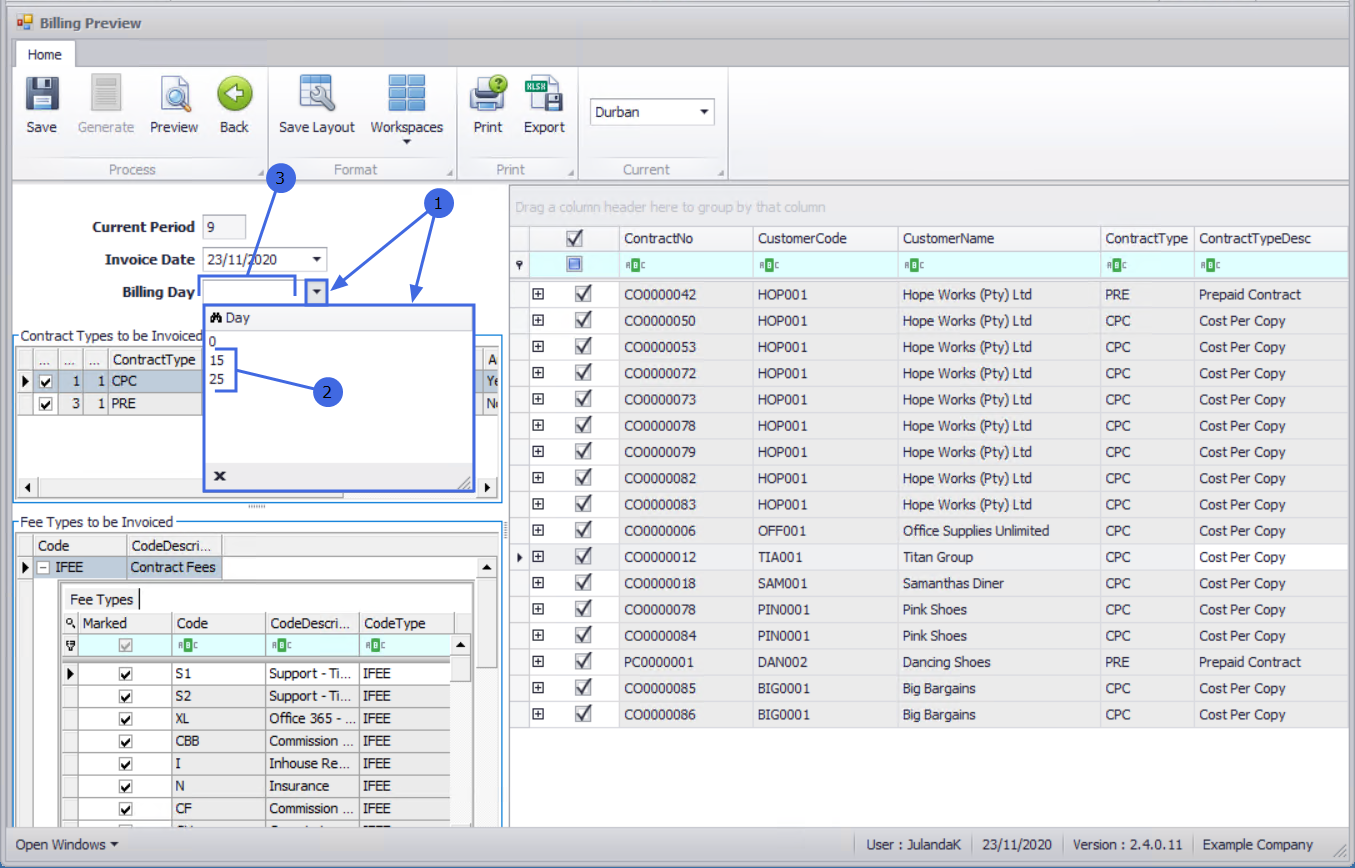1355x868 pixels.
Task: Collapse the IFEE Contract Fees row
Action: pyautogui.click(x=43, y=567)
